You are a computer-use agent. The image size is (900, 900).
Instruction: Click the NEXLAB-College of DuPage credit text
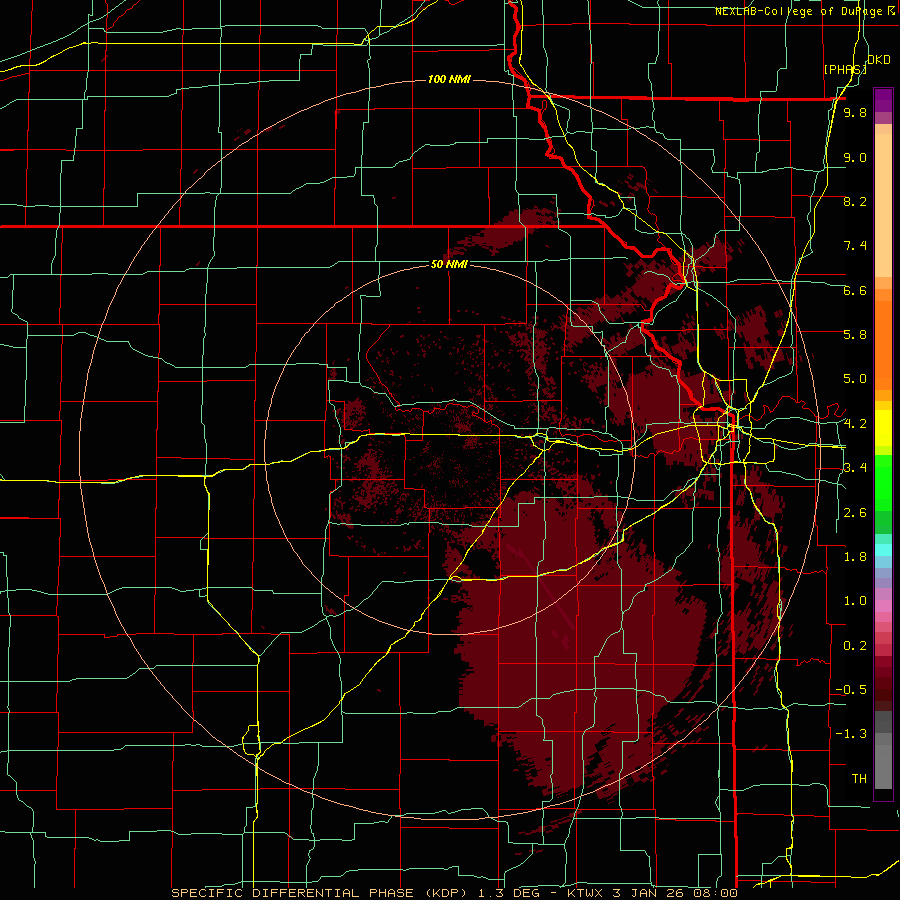[800, 11]
